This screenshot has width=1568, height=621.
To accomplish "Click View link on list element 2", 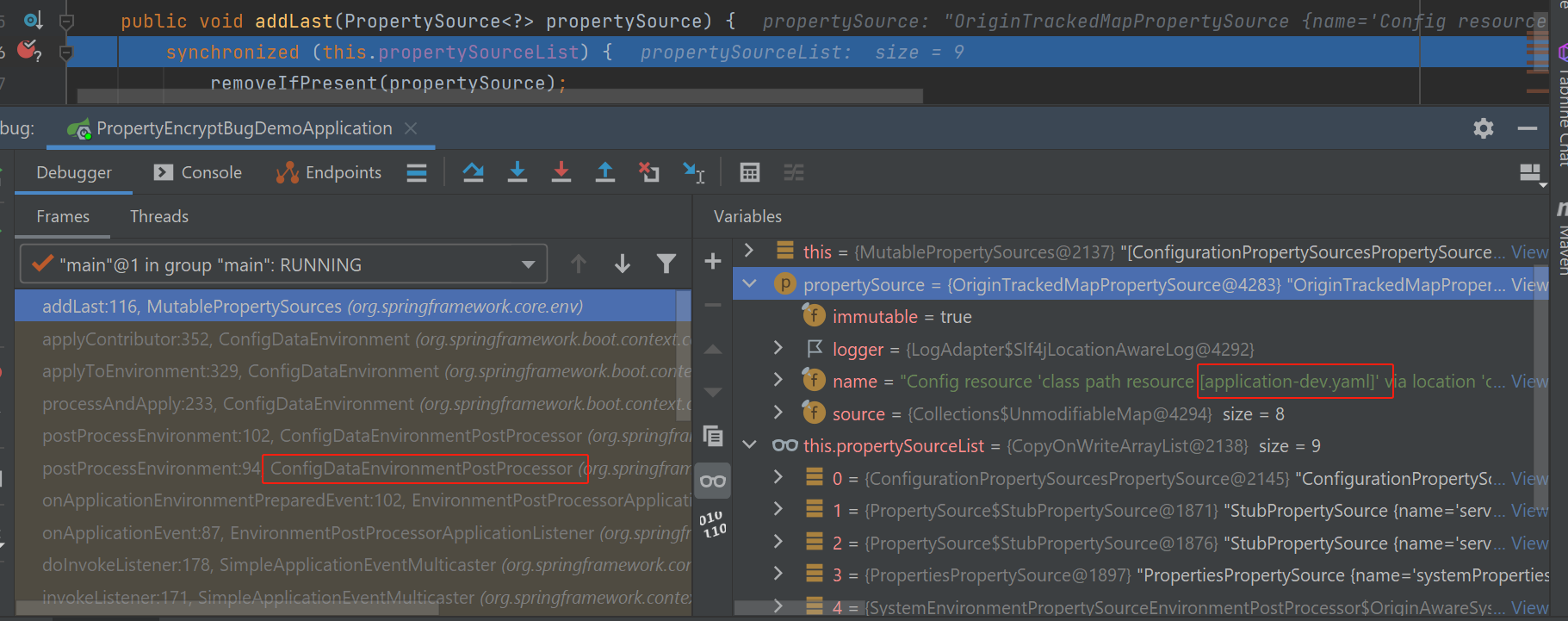I will pos(1529,543).
